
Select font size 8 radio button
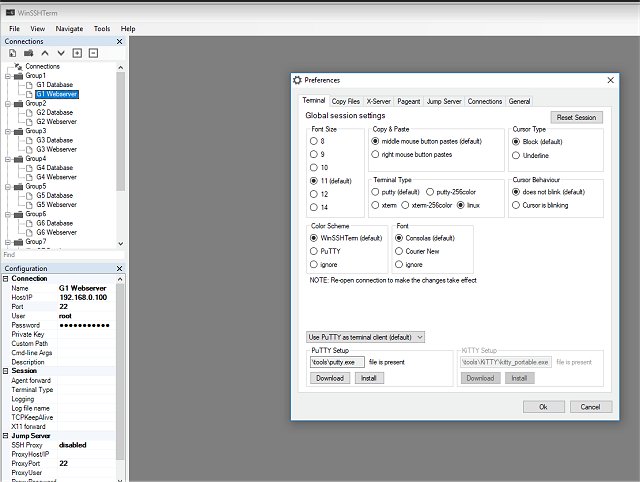(313, 141)
